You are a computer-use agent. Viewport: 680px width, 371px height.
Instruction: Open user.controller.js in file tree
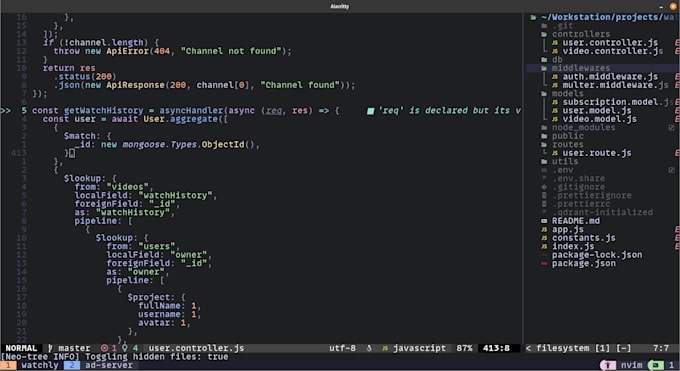point(610,43)
